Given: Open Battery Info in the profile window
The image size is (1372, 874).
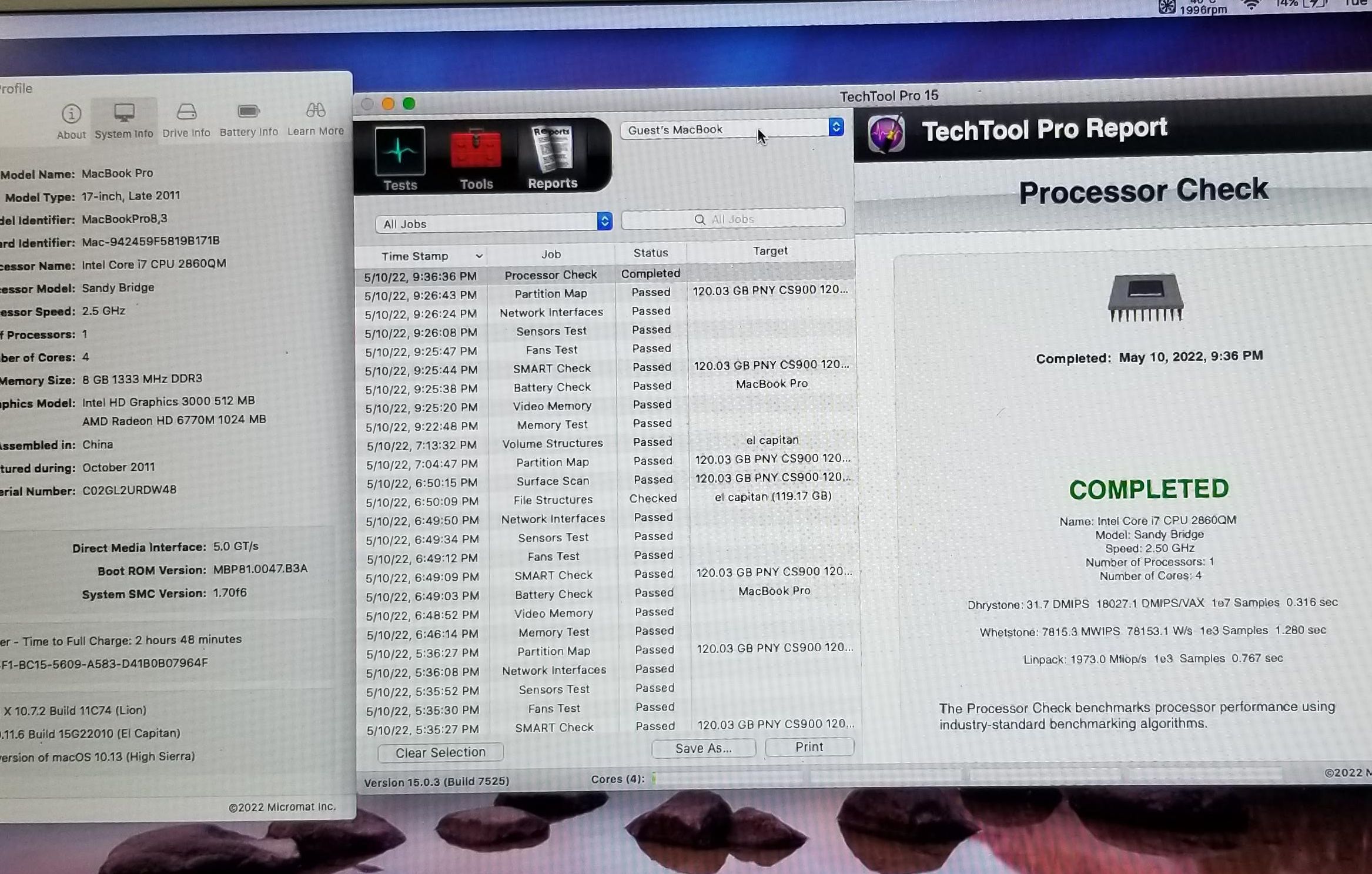Looking at the screenshot, I should point(249,120).
